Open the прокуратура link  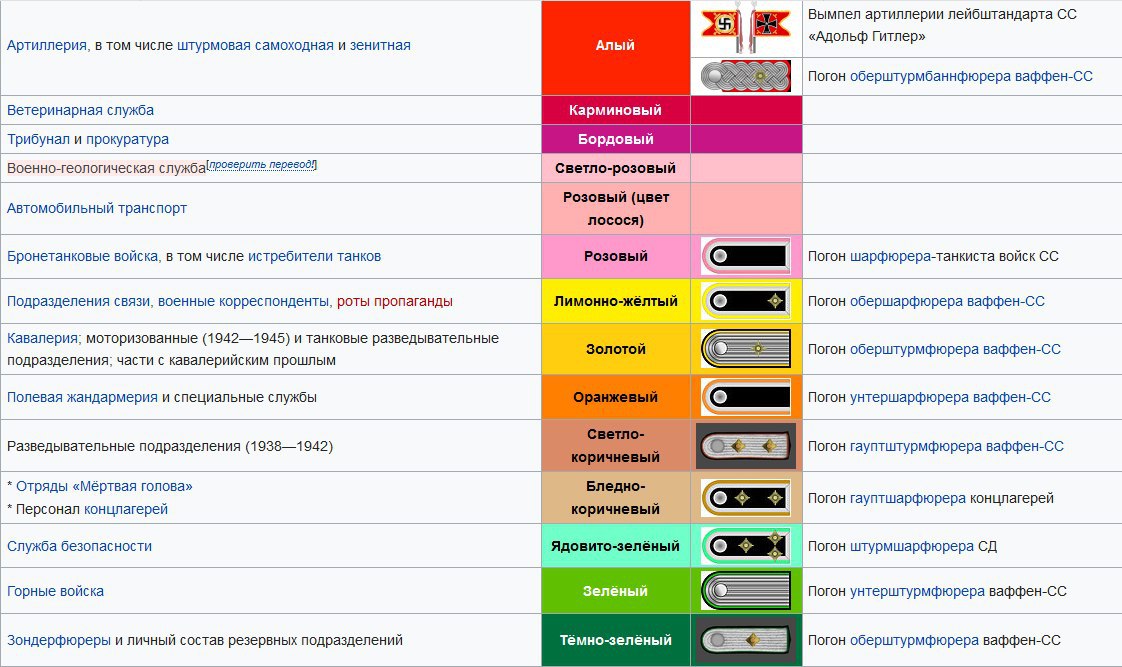point(127,139)
